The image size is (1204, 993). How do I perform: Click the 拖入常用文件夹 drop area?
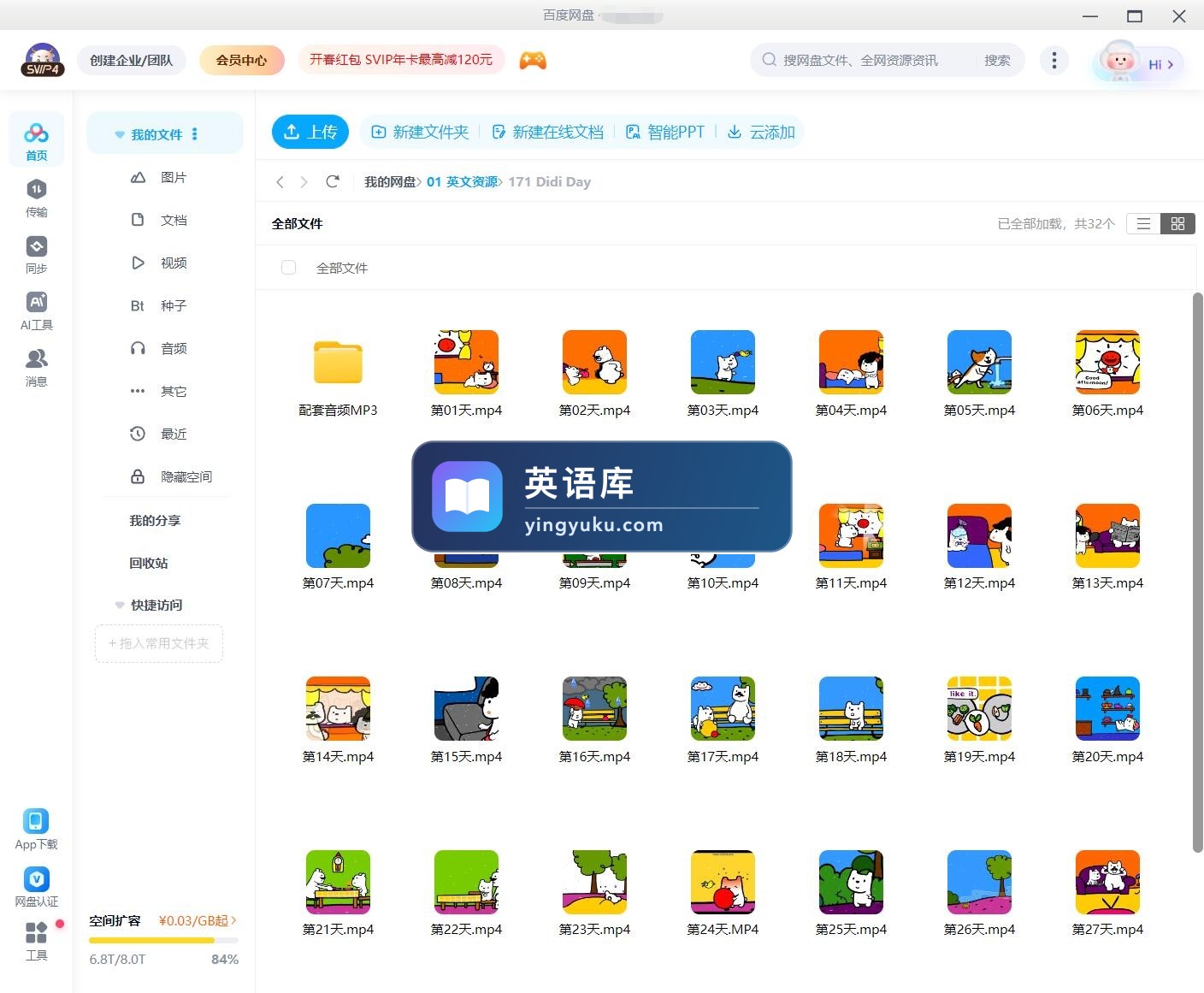pyautogui.click(x=159, y=643)
